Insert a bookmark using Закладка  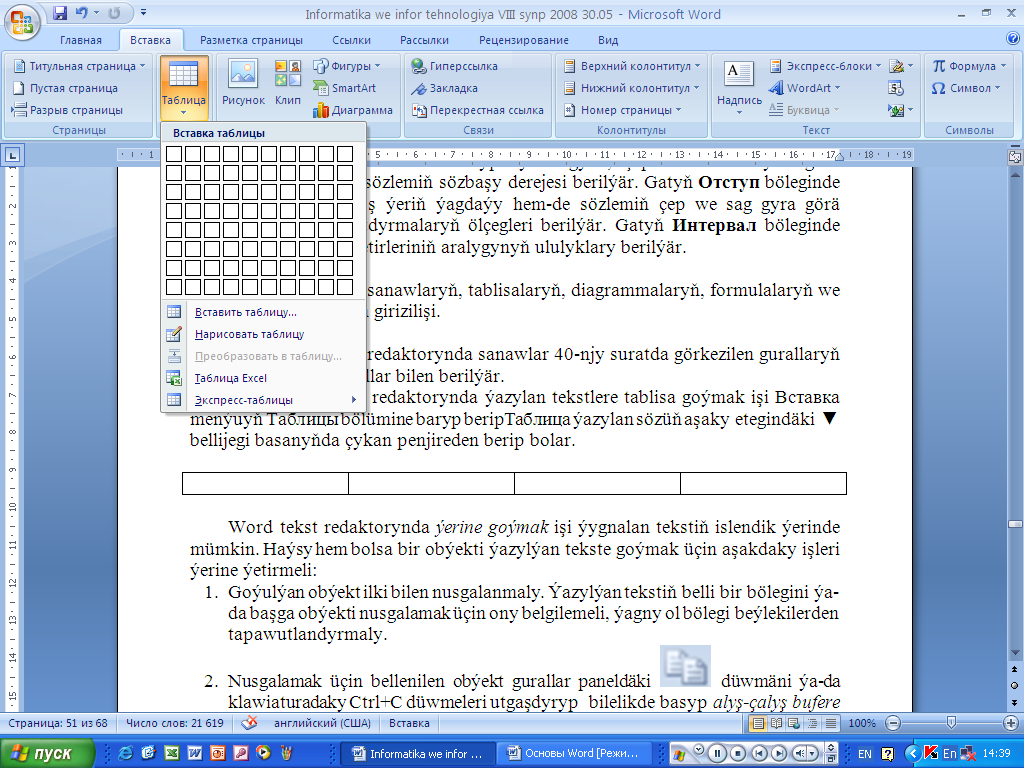pyautogui.click(x=445, y=88)
